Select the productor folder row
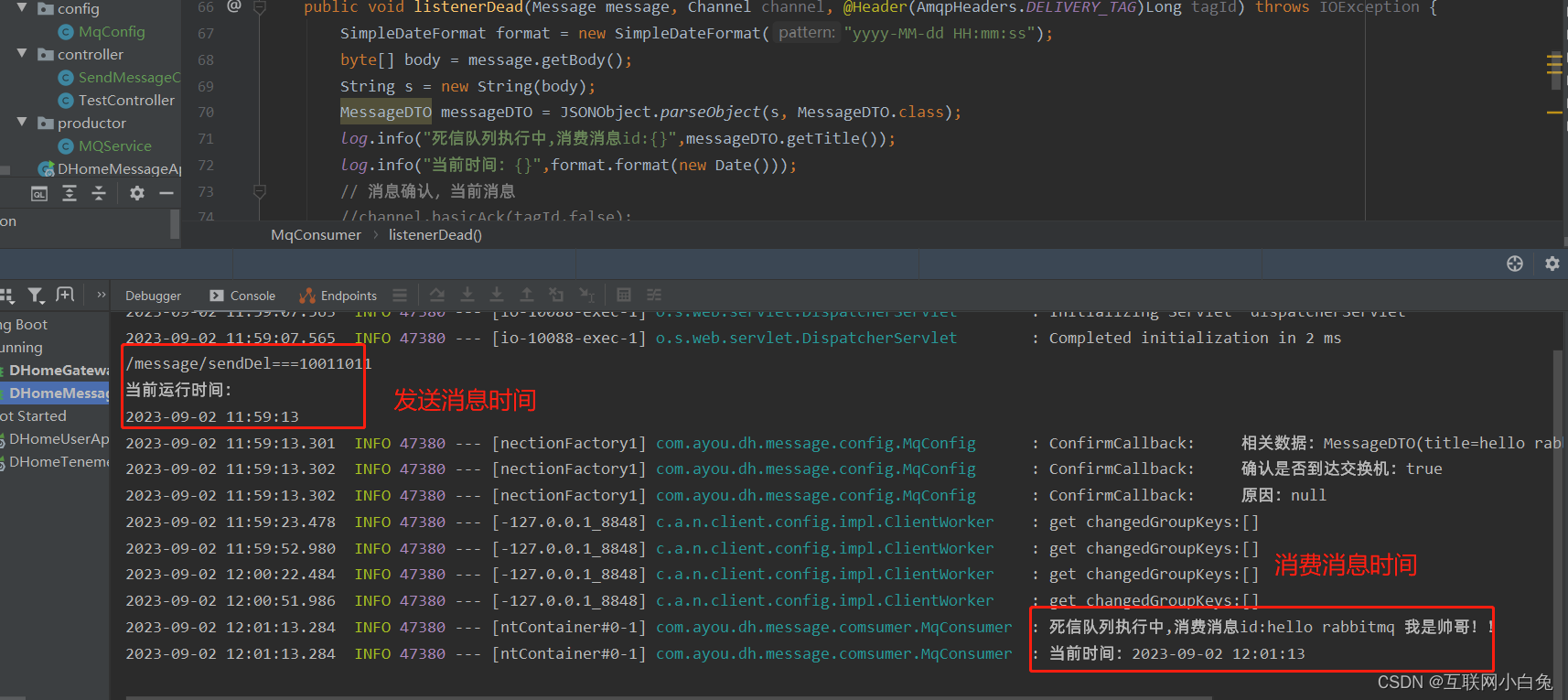1568x700 pixels. (90, 123)
